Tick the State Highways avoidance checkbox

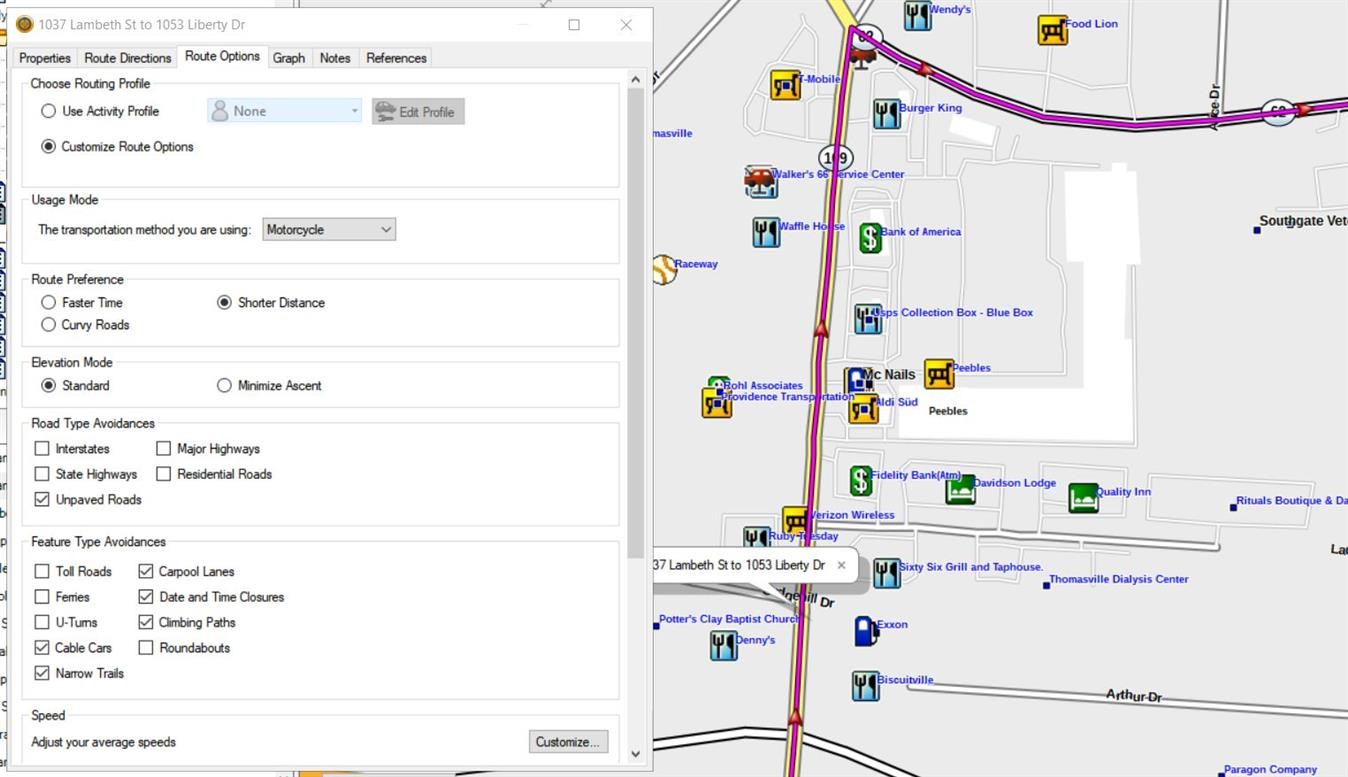[x=42, y=474]
